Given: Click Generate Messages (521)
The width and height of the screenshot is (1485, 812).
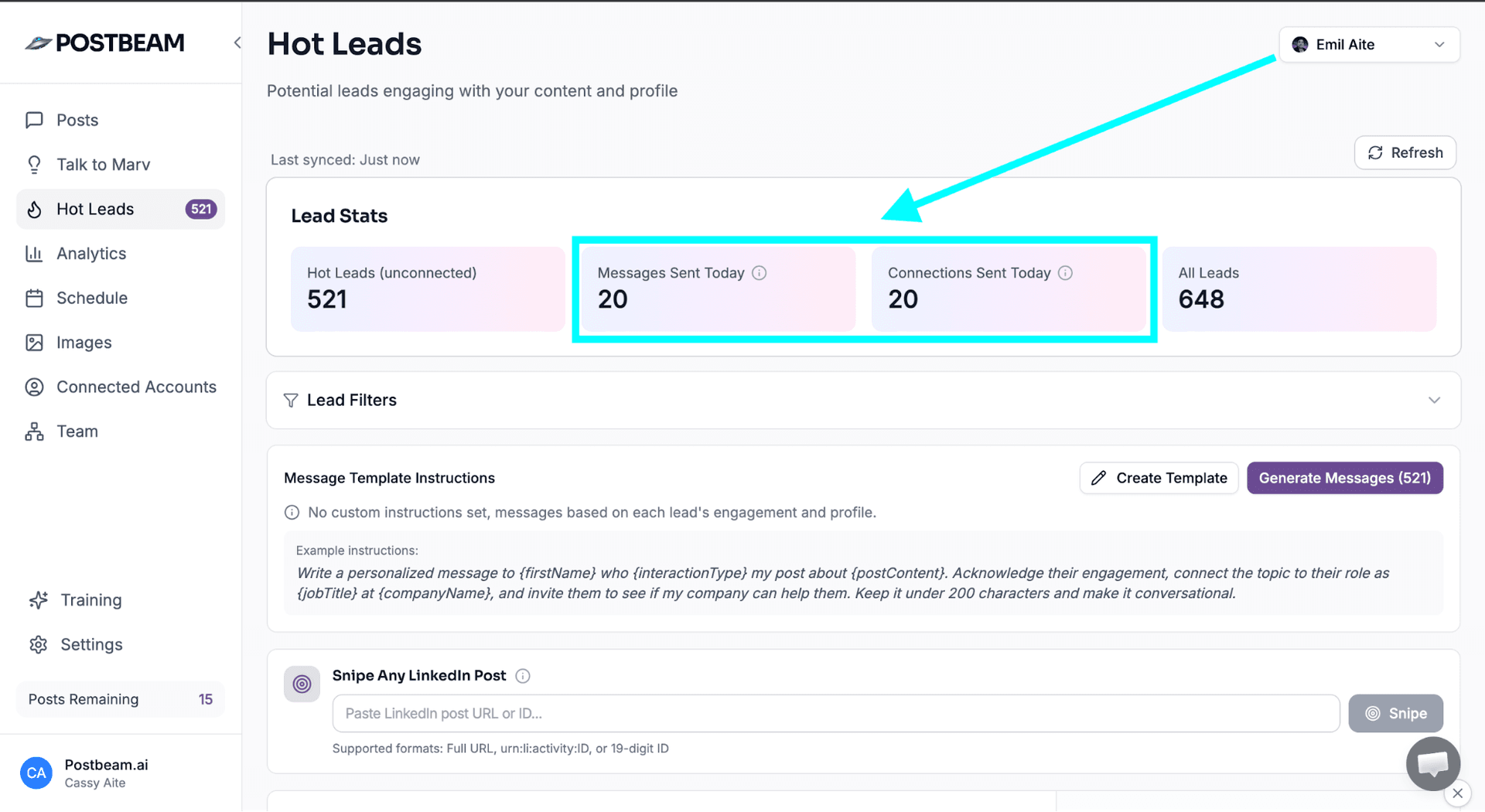Looking at the screenshot, I should pos(1344,478).
